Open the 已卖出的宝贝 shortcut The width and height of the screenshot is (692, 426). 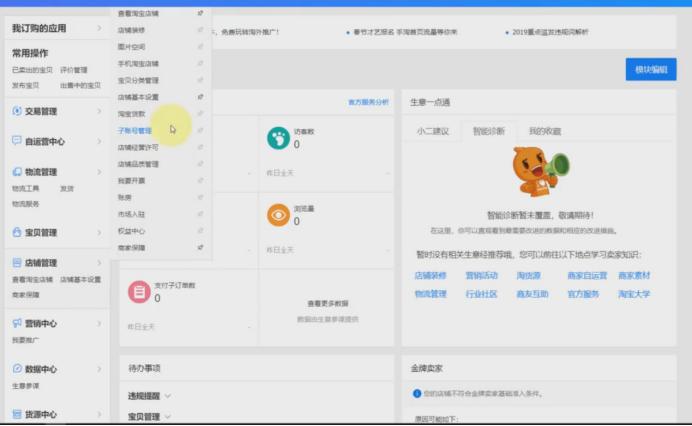(32, 70)
